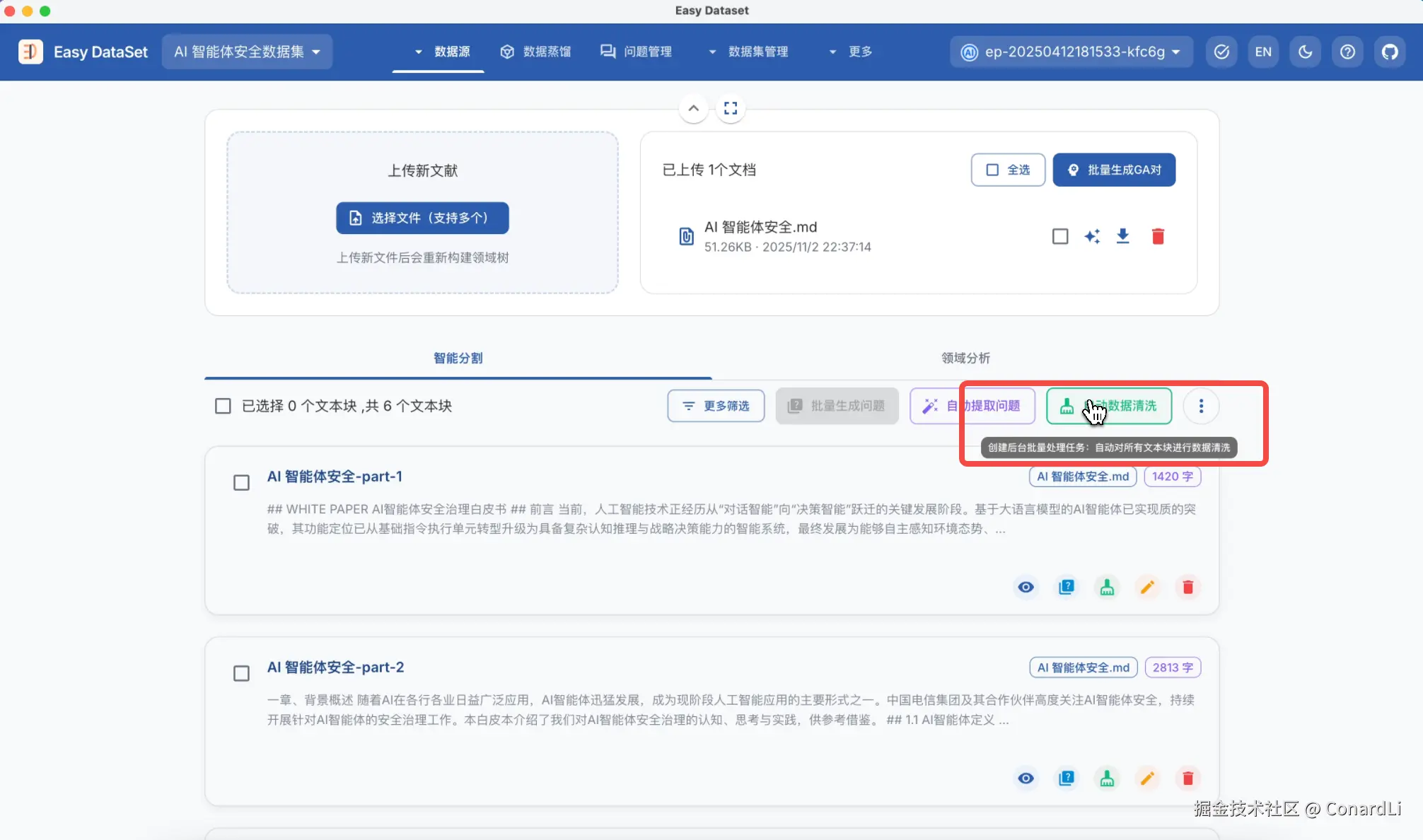Delete the uploaded AI 智能体安全.md document

coord(1158,236)
